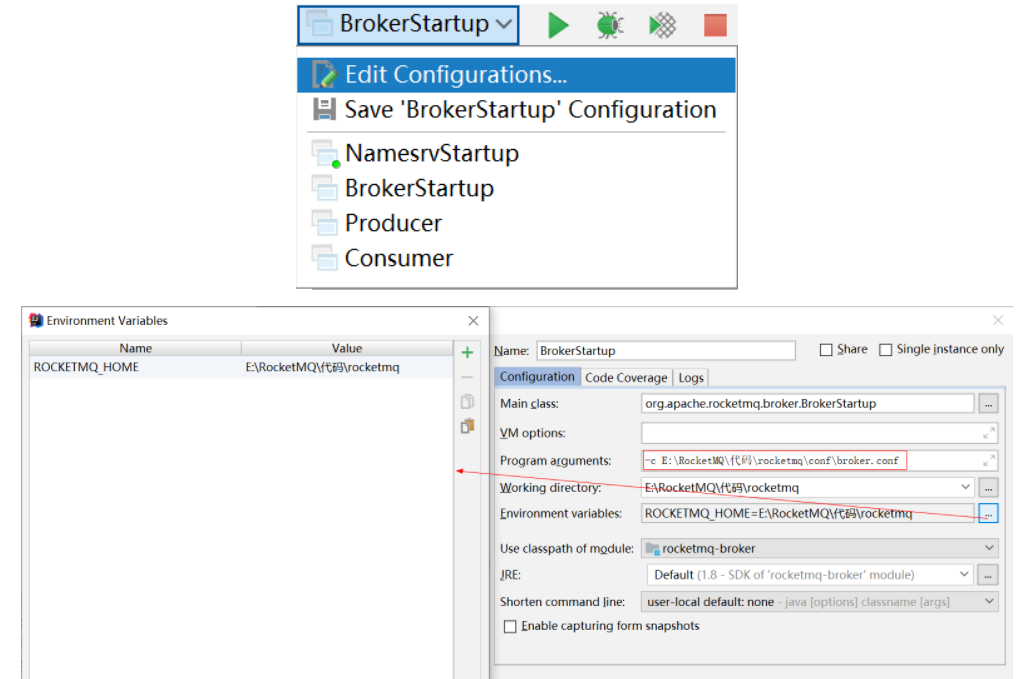Pick BrokerStartup entry in dropdown list

516,188
